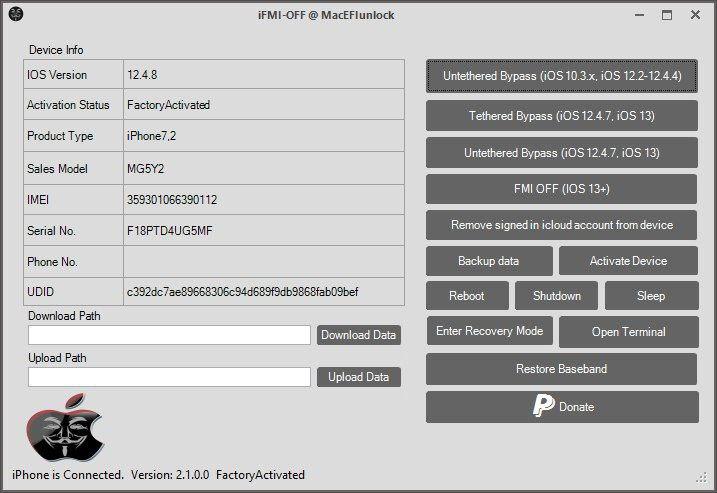717x493 pixels.
Task: Click FactoryActivated in the status bar
Action: click(260, 475)
